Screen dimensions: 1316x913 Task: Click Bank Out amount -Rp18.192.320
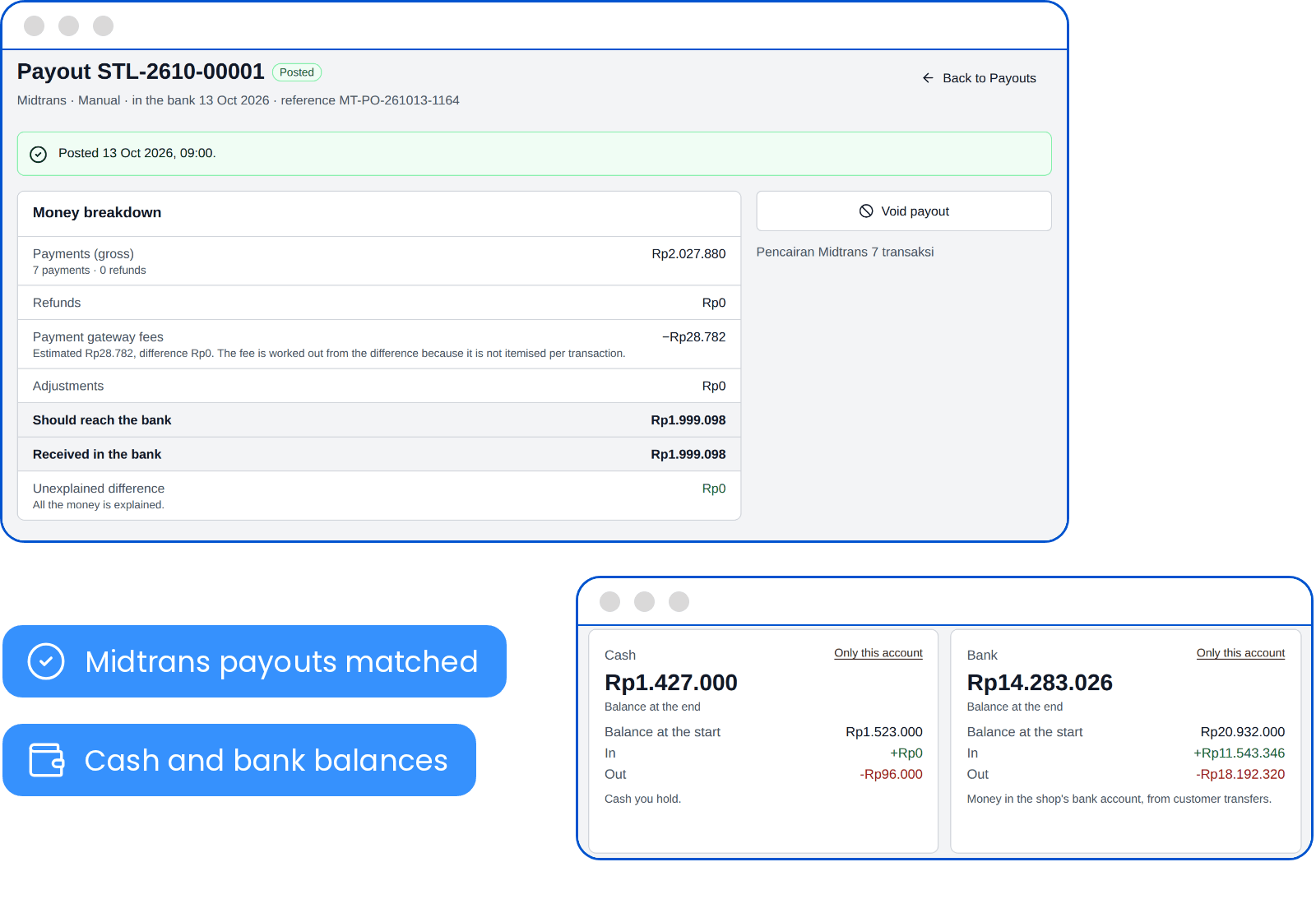[1240, 775]
